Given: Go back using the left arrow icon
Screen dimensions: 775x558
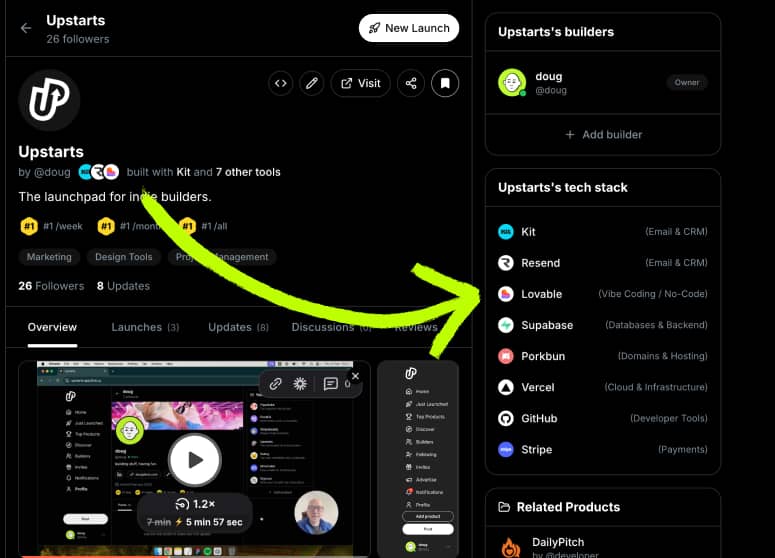Looking at the screenshot, I should [x=26, y=28].
